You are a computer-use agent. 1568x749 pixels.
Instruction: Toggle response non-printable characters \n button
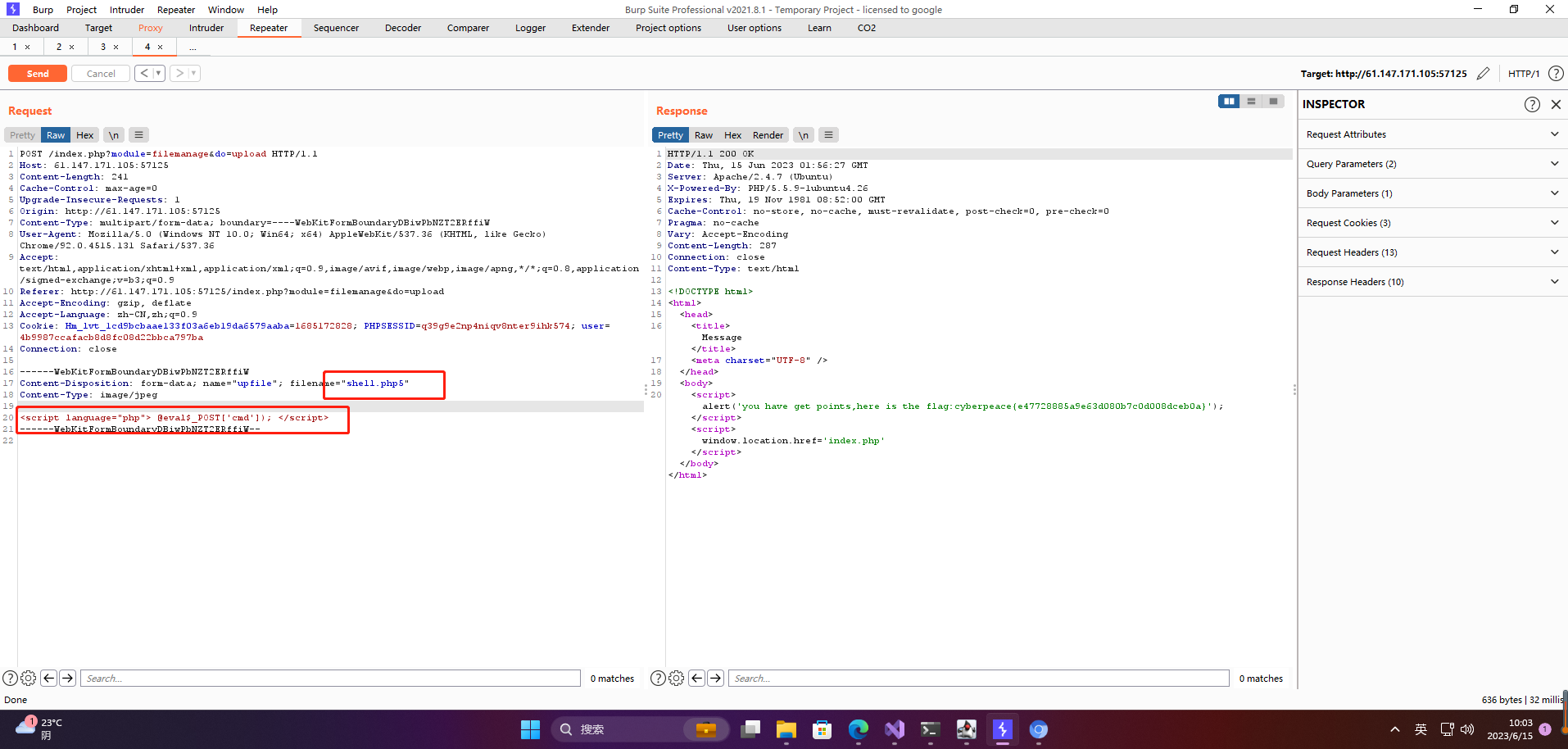coord(804,135)
